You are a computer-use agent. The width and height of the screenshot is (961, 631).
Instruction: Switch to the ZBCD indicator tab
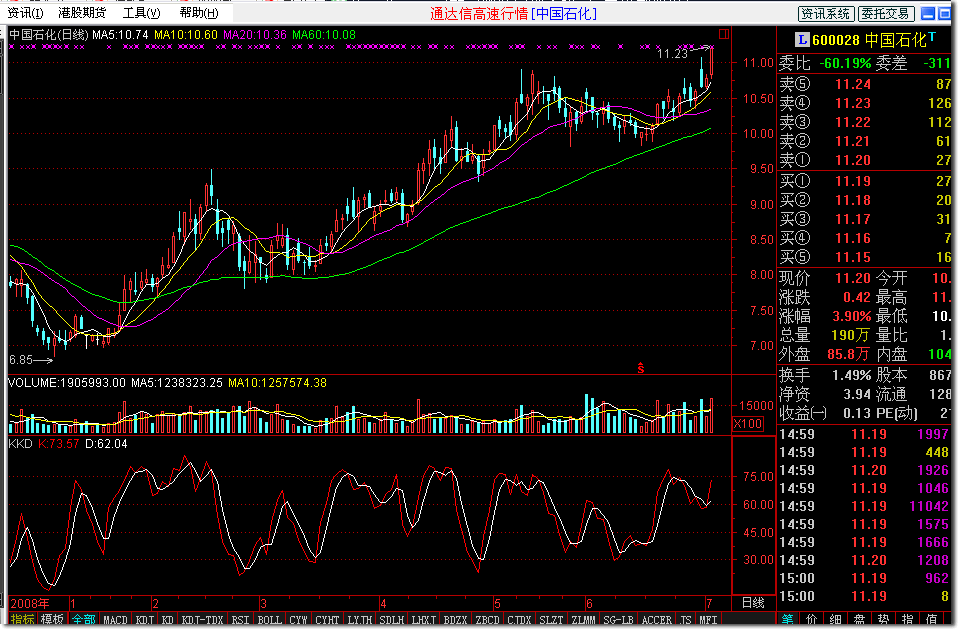487,620
